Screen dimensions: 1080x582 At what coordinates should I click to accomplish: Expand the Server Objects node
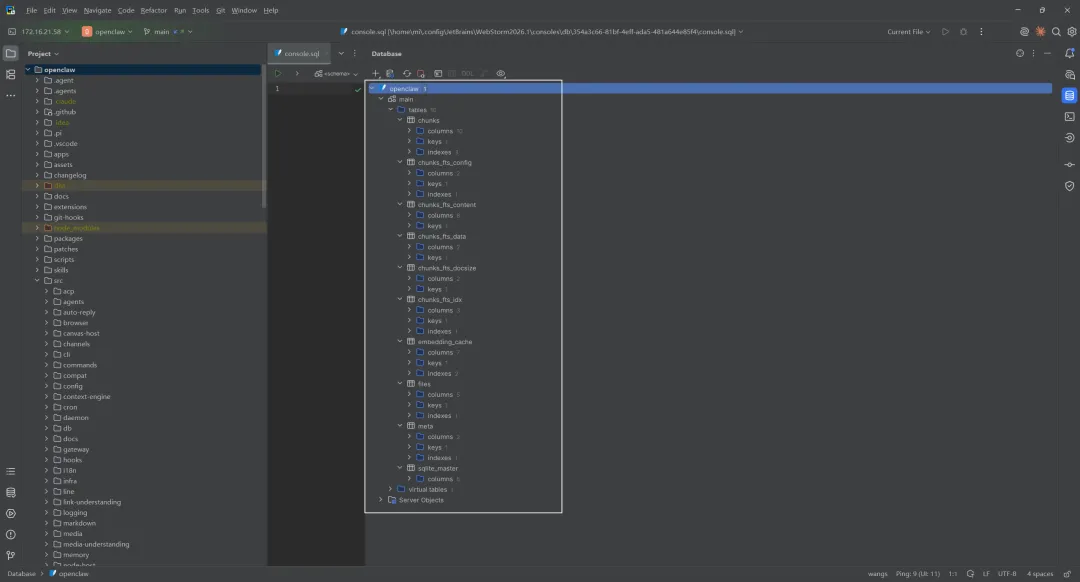tap(380, 500)
